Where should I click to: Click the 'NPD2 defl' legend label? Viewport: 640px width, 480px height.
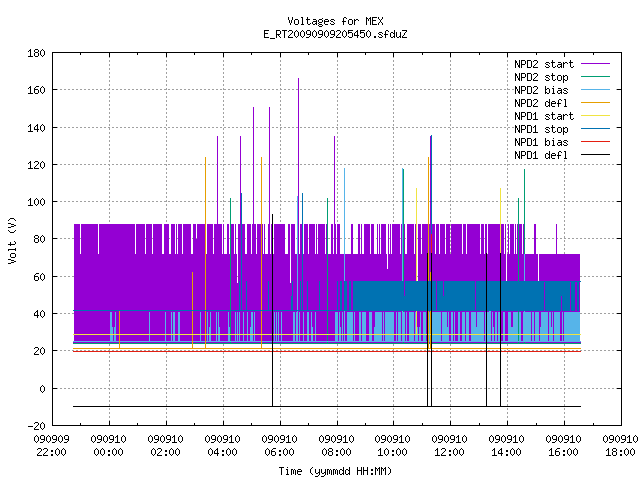click(541, 103)
